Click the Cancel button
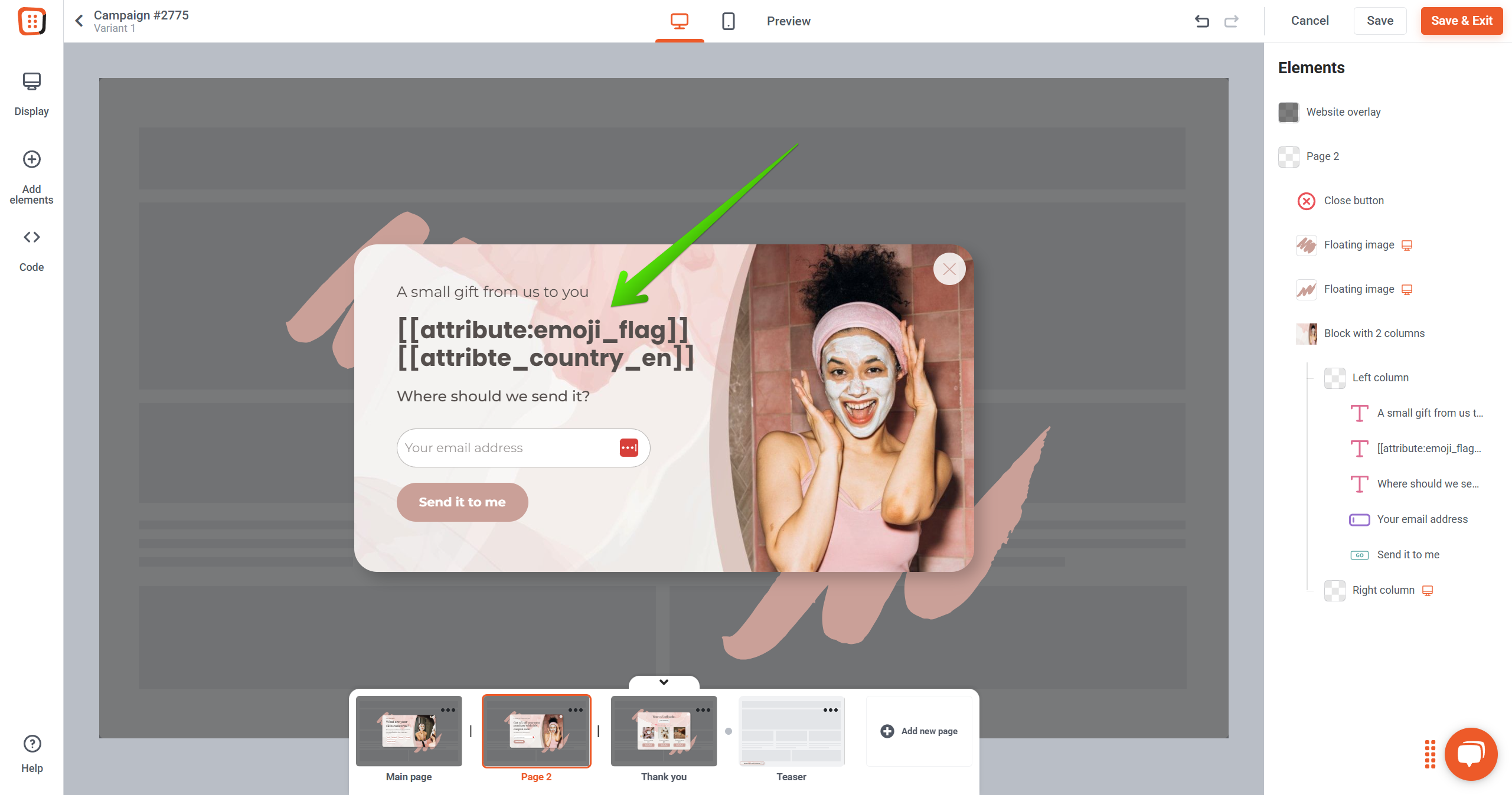This screenshot has width=1512, height=795. pos(1309,21)
